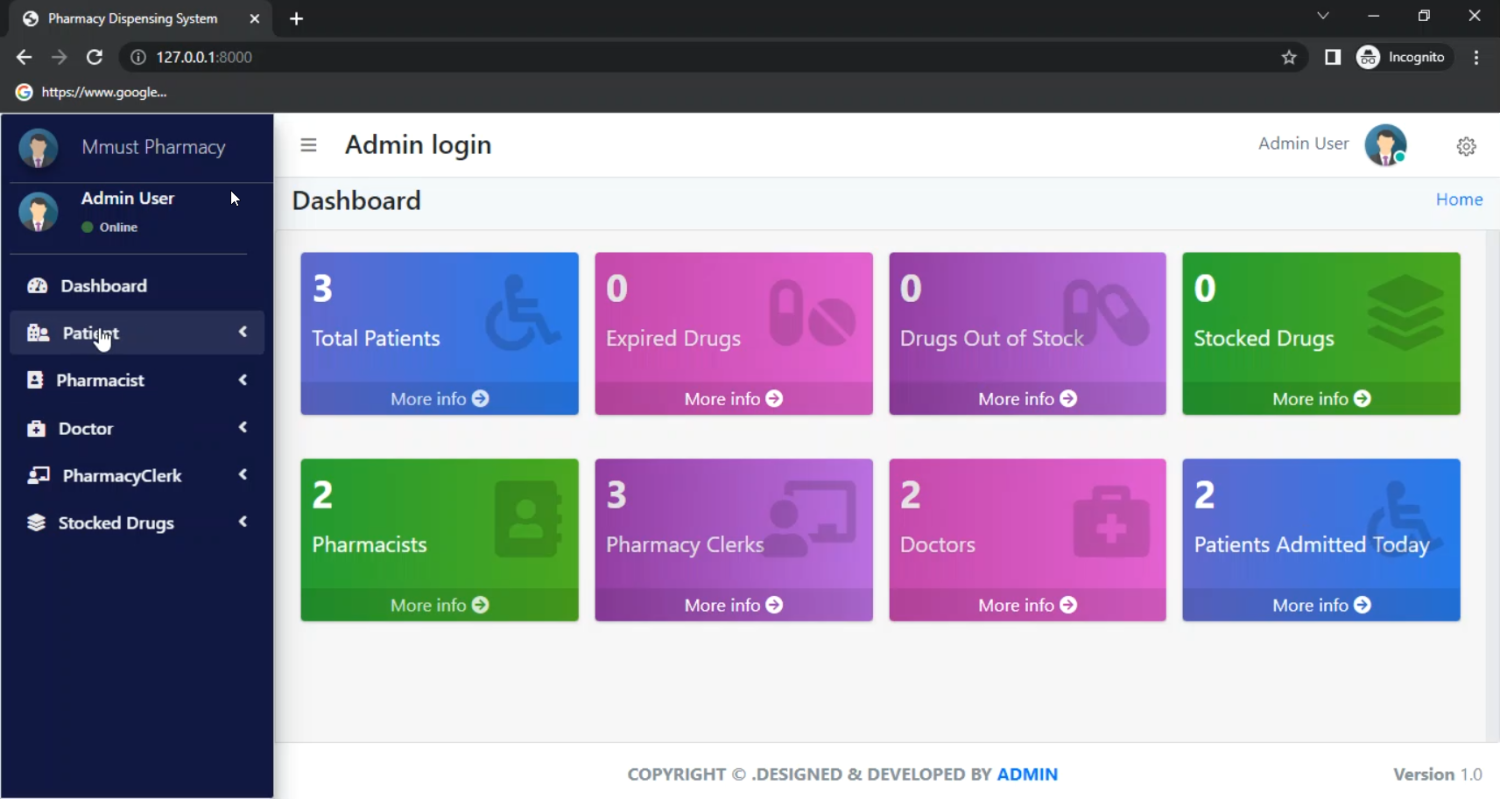The image size is (1500, 799).
Task: Click wheelchair icon on Patients Admitted Today card
Action: (1406, 520)
